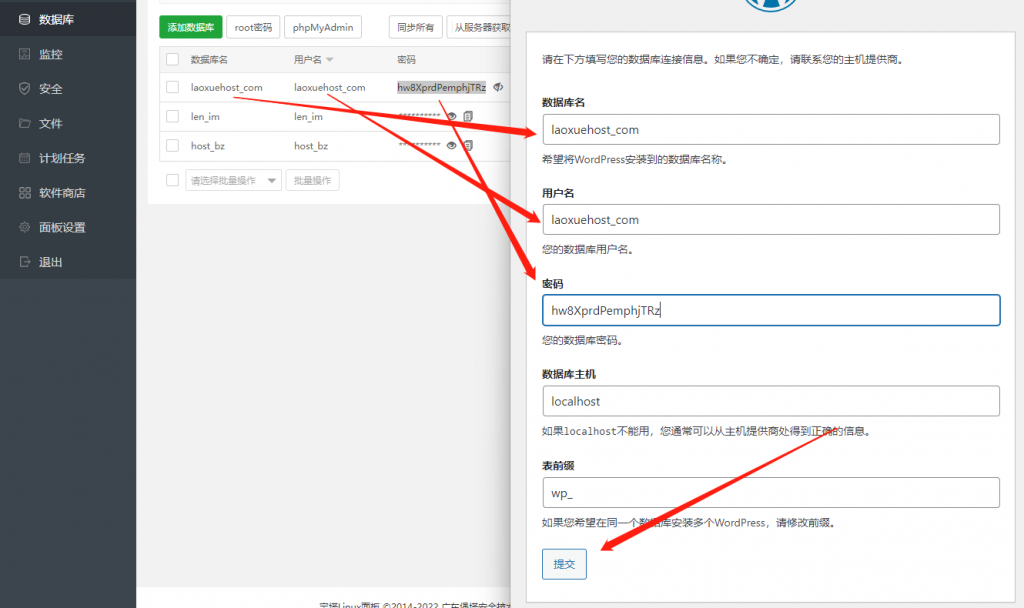Show the host_bz password via eye icon

(452, 146)
